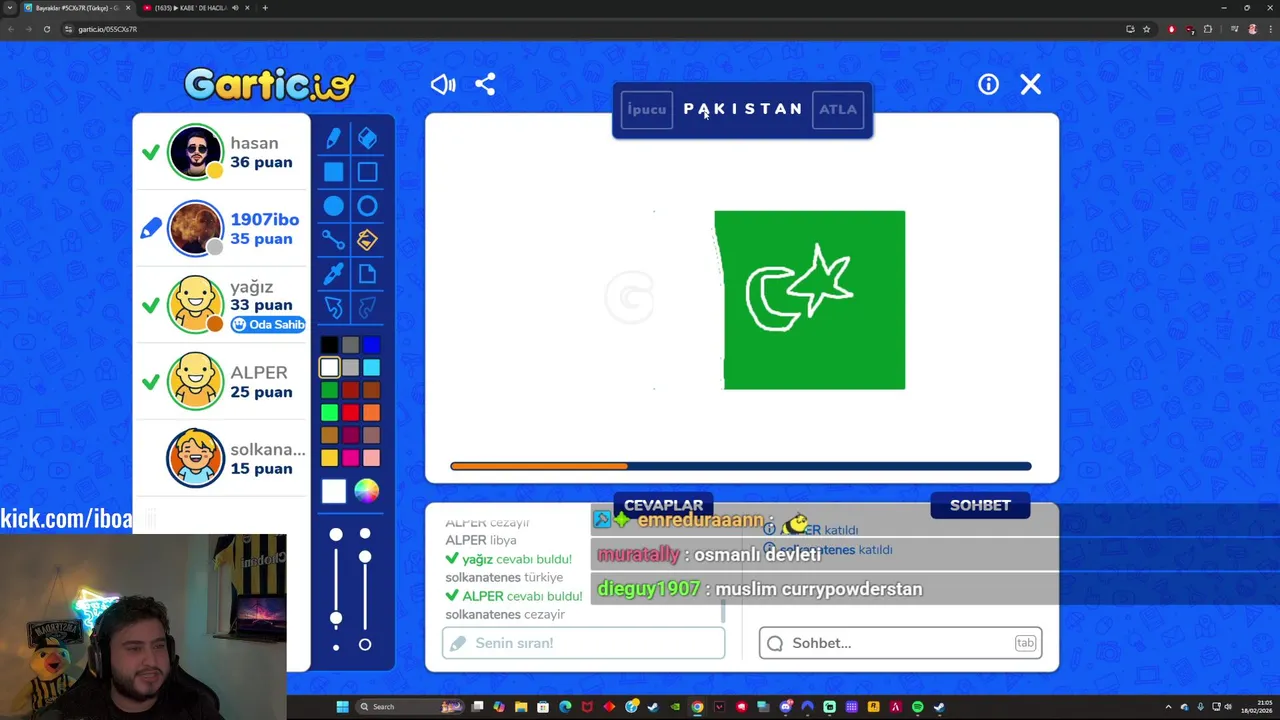
Task: Bookmark this page with star icon
Action: pos(1147,29)
